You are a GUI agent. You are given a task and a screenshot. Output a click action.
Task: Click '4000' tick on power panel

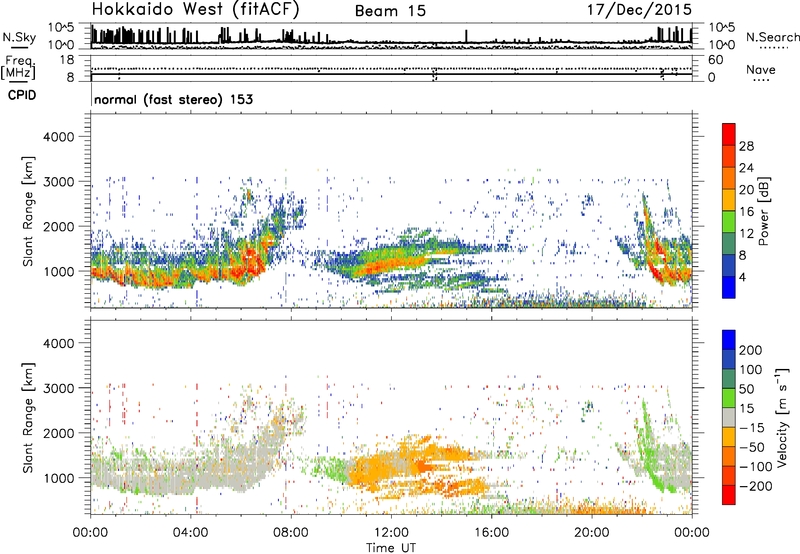[59, 137]
